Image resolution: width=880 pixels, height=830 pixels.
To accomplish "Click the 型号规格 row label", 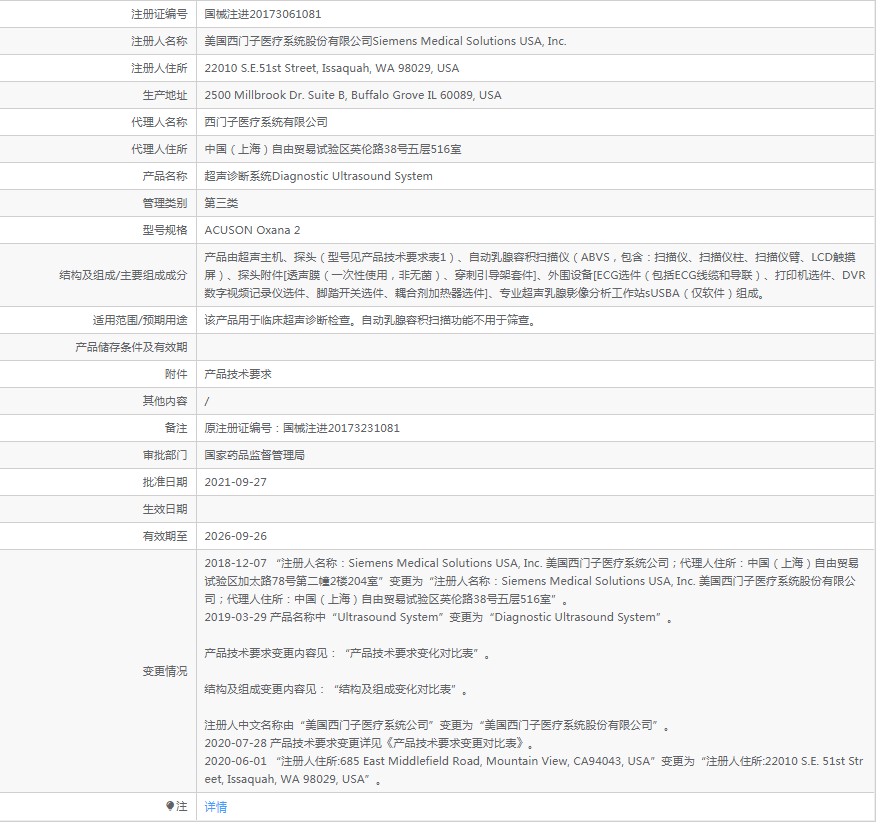I will click(165, 230).
